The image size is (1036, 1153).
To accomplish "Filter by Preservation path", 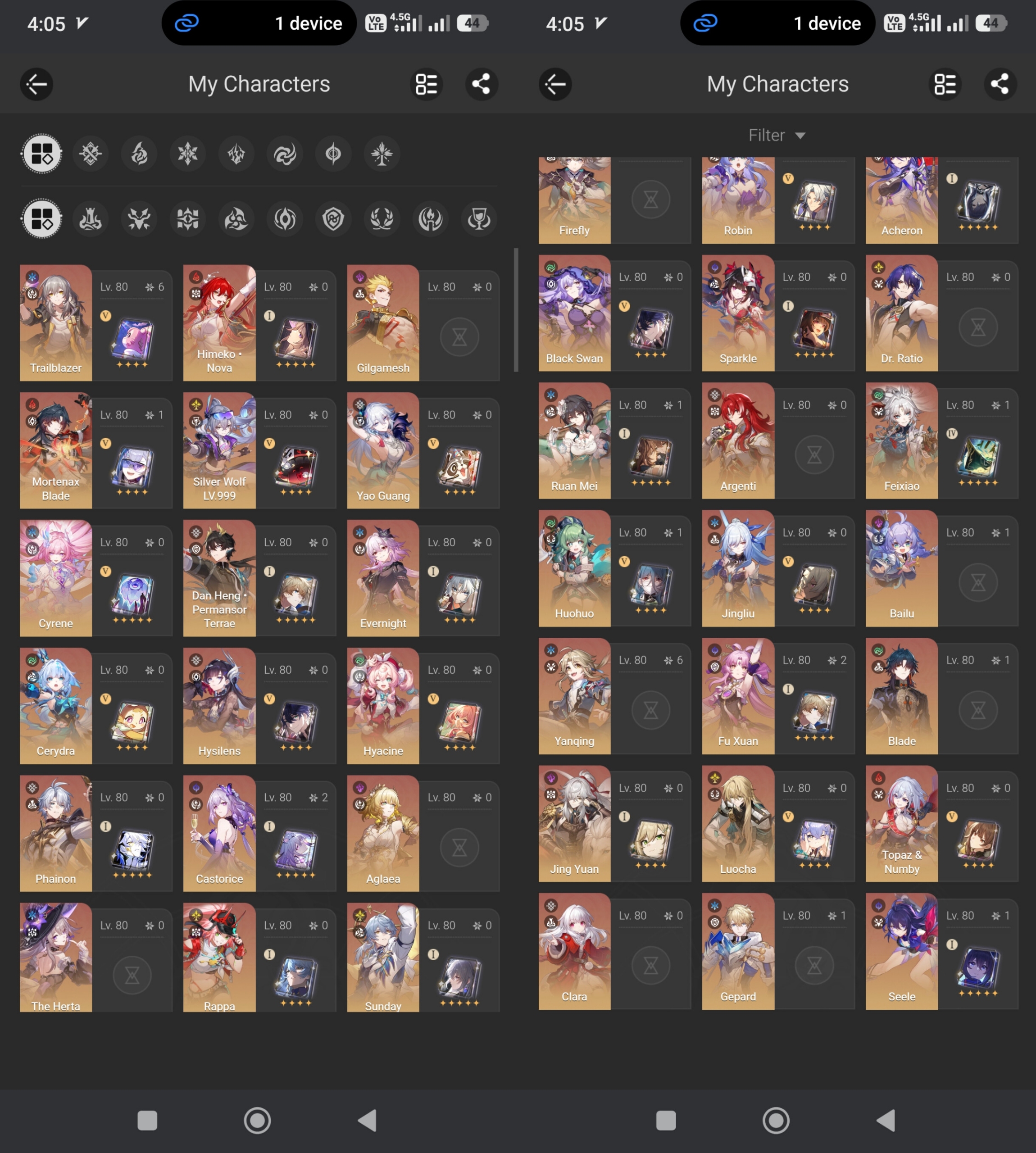I will pyautogui.click(x=334, y=218).
